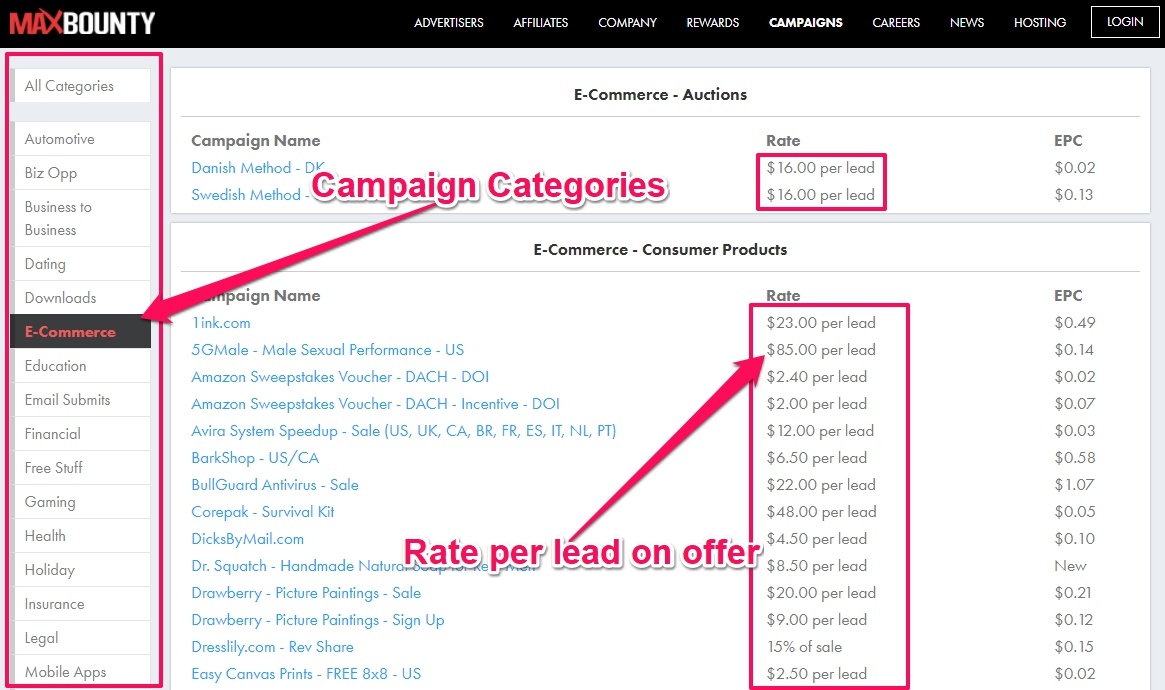
Task: Open the BullGuard Antivirus - Sale campaign
Action: [x=275, y=485]
